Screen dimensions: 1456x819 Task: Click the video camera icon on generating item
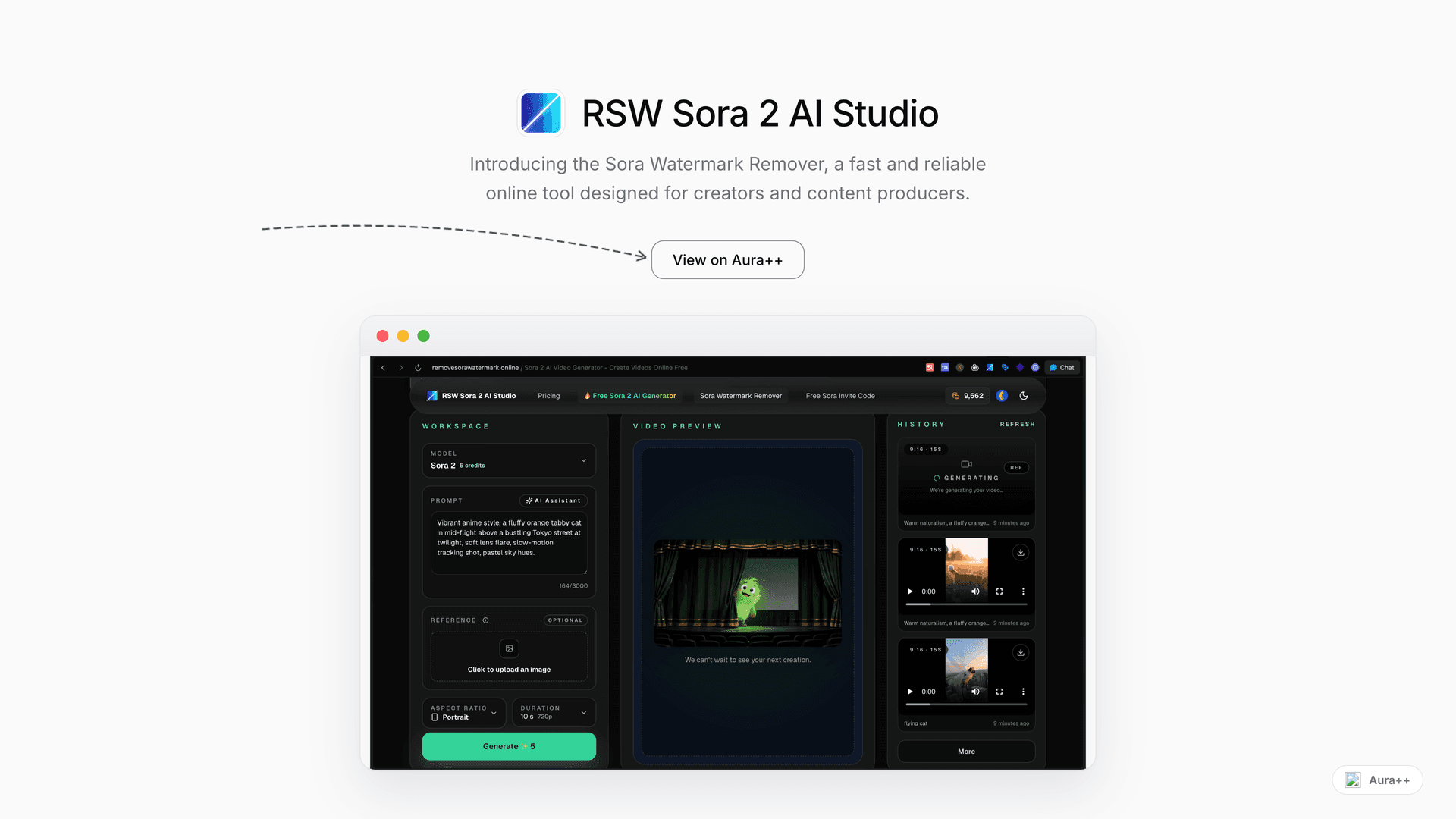click(x=966, y=464)
